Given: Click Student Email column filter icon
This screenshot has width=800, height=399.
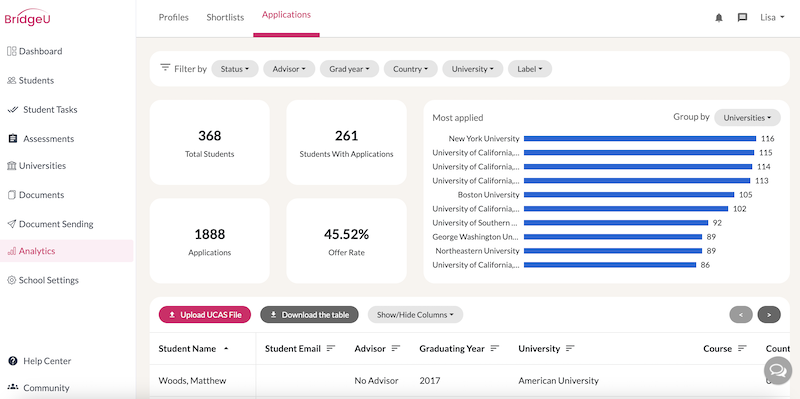Looking at the screenshot, I should coord(331,348).
